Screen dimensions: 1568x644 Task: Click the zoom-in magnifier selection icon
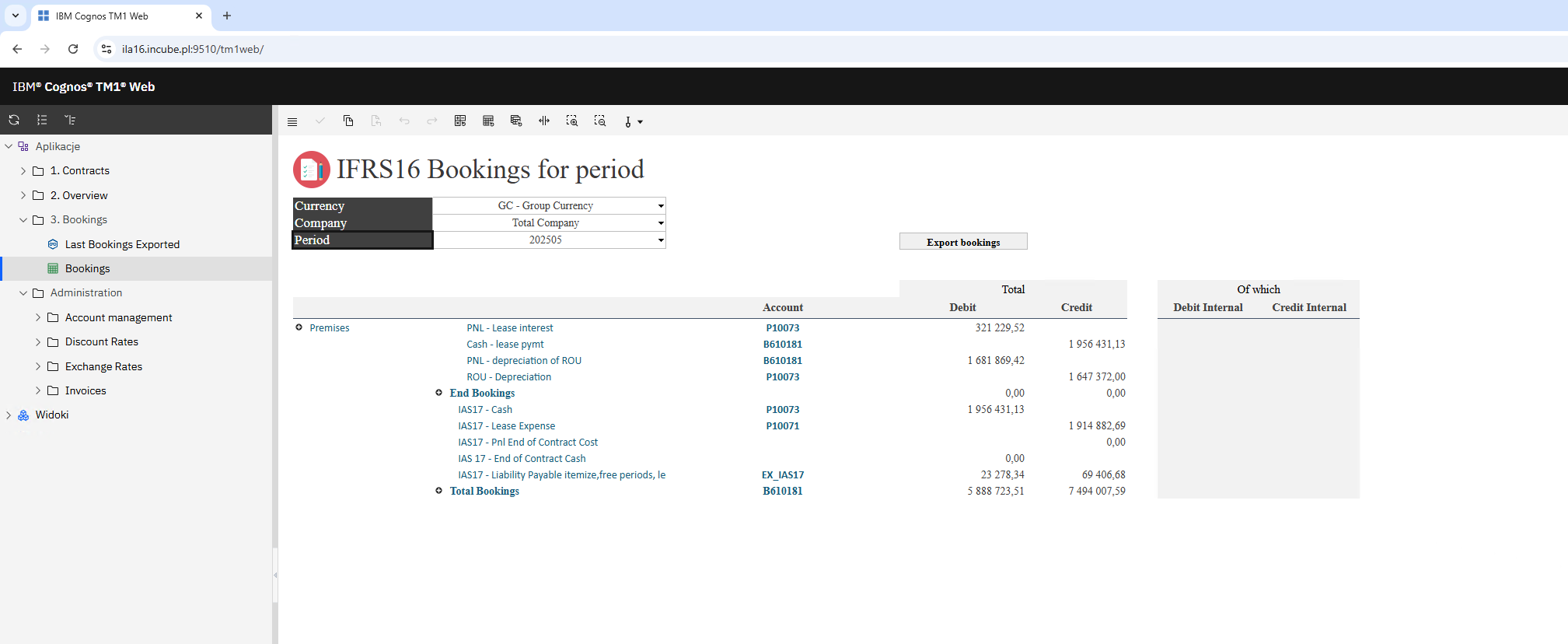click(572, 121)
